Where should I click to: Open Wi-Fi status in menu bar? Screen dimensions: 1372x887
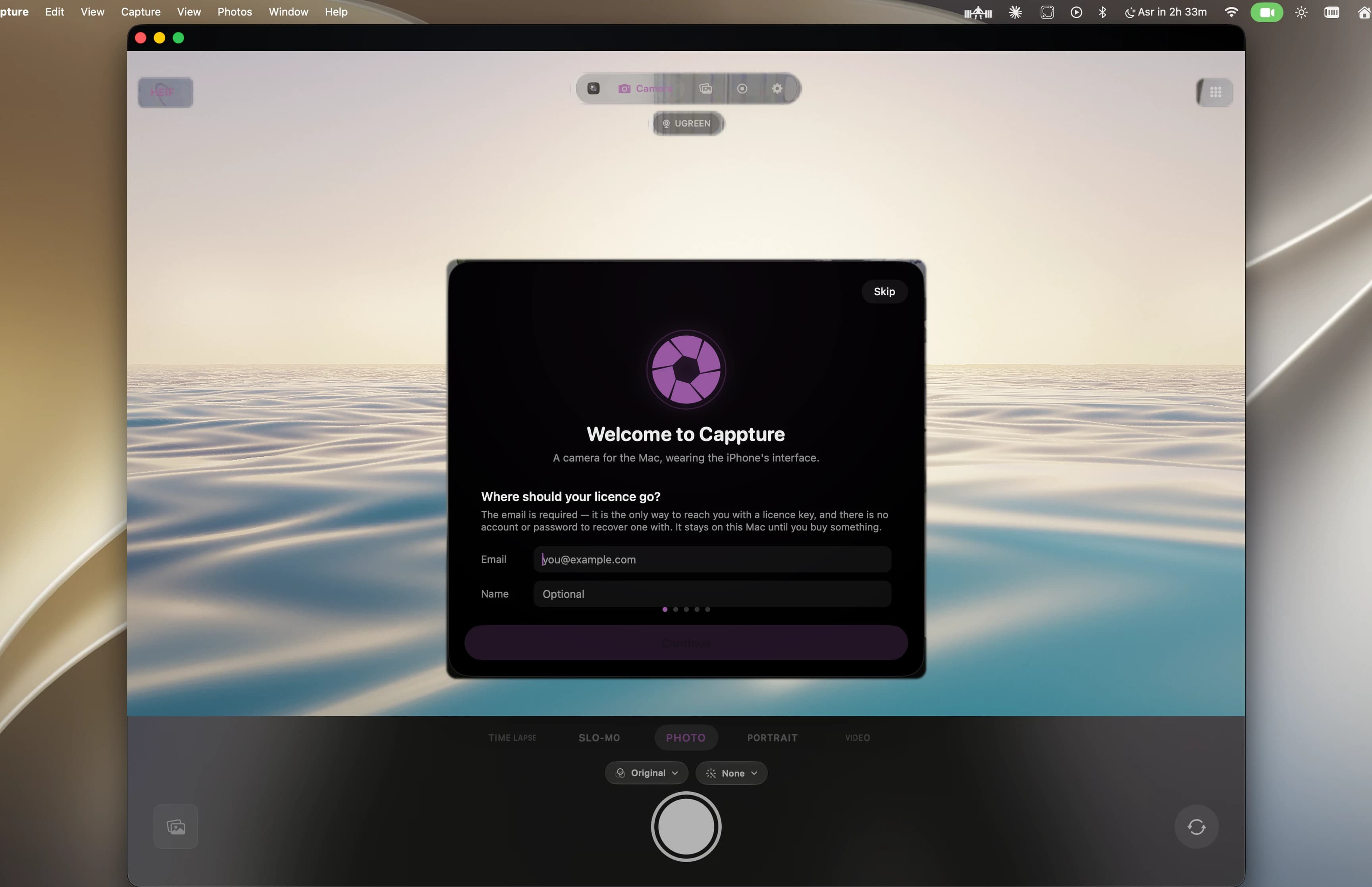coord(1231,12)
